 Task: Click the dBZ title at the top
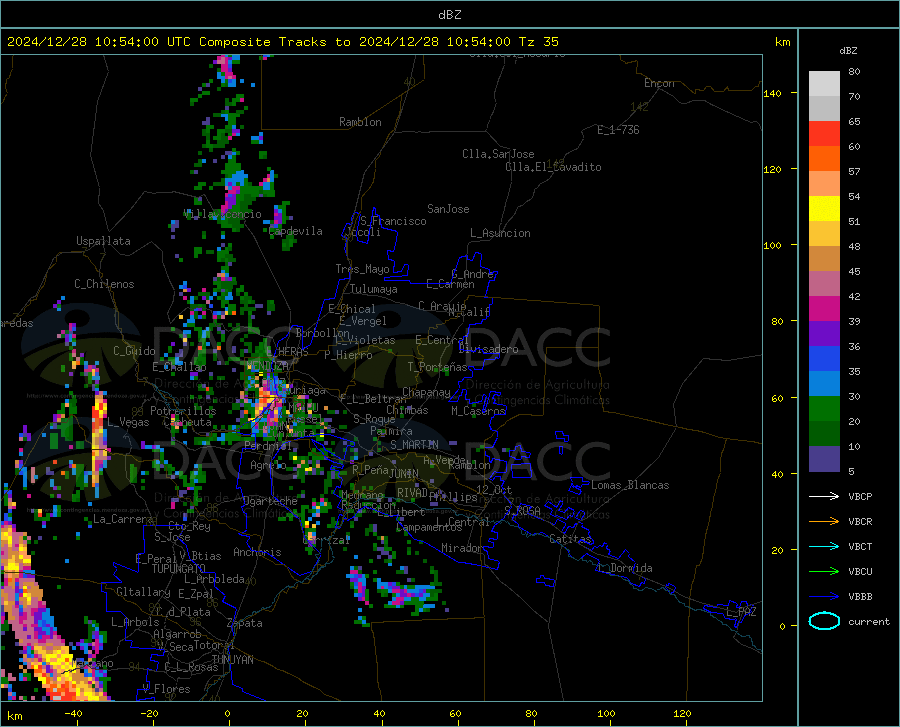(x=449, y=15)
